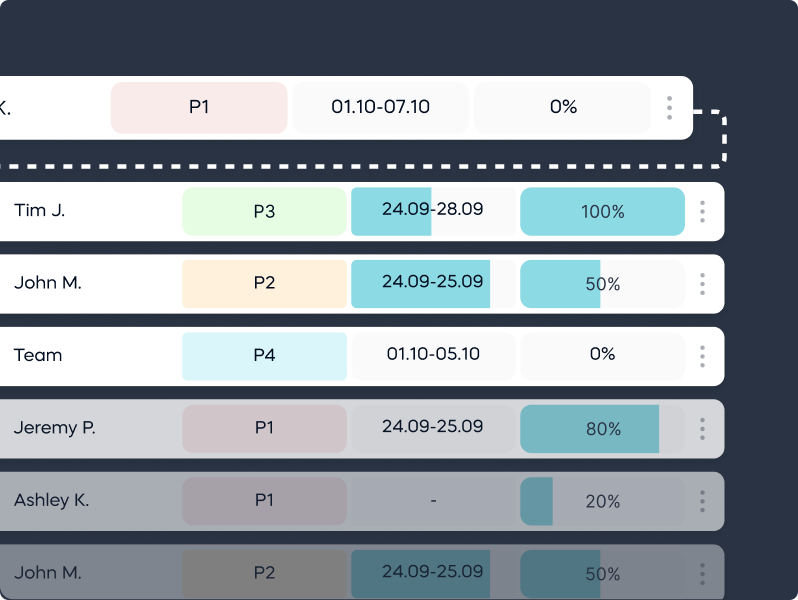Open the three-dot menu for Tim J.

coord(703,211)
